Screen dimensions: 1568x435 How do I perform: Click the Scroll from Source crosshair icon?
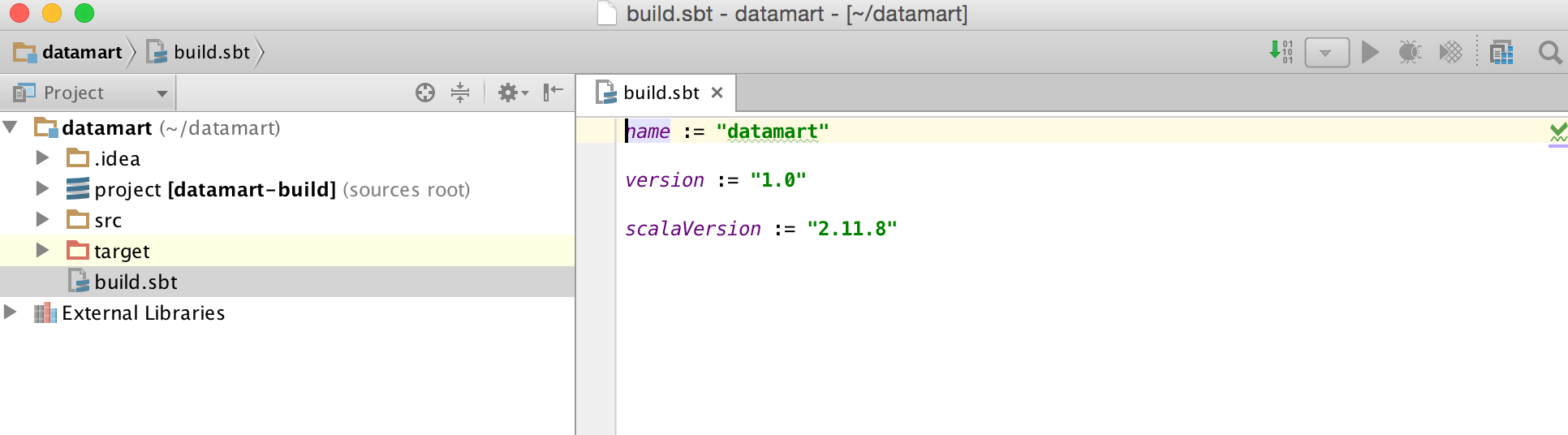coord(425,93)
